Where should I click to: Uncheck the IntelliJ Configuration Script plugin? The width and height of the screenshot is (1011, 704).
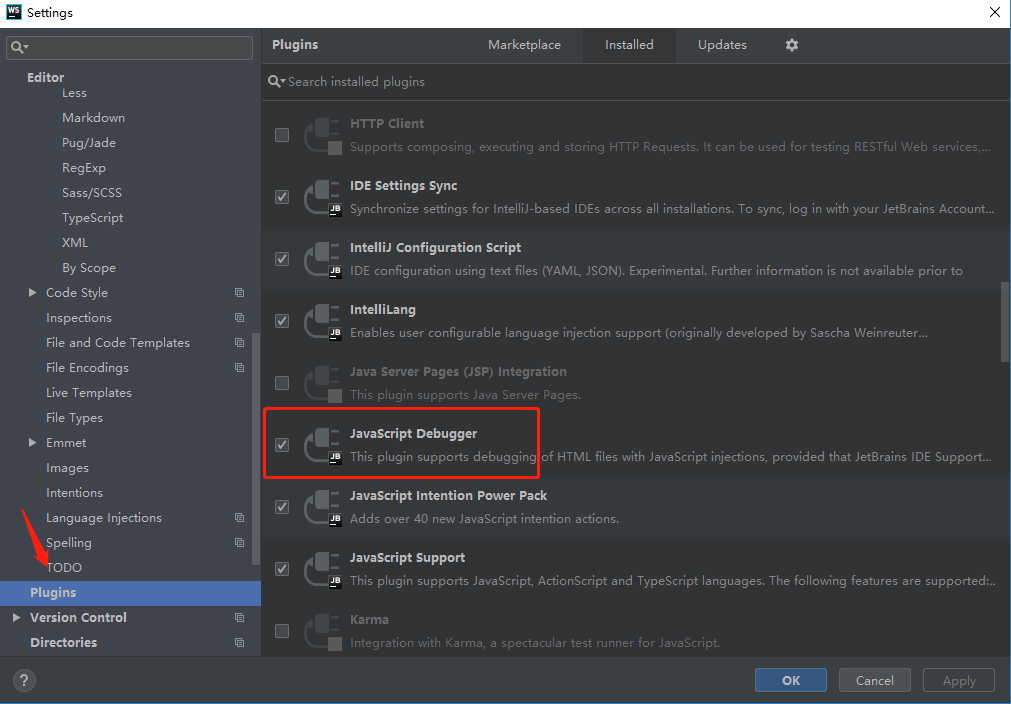pyautogui.click(x=282, y=259)
